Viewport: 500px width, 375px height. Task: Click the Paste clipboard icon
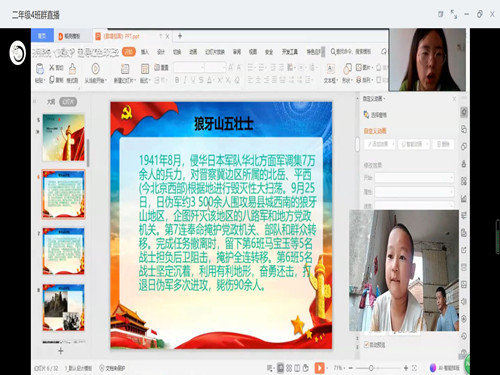point(40,69)
